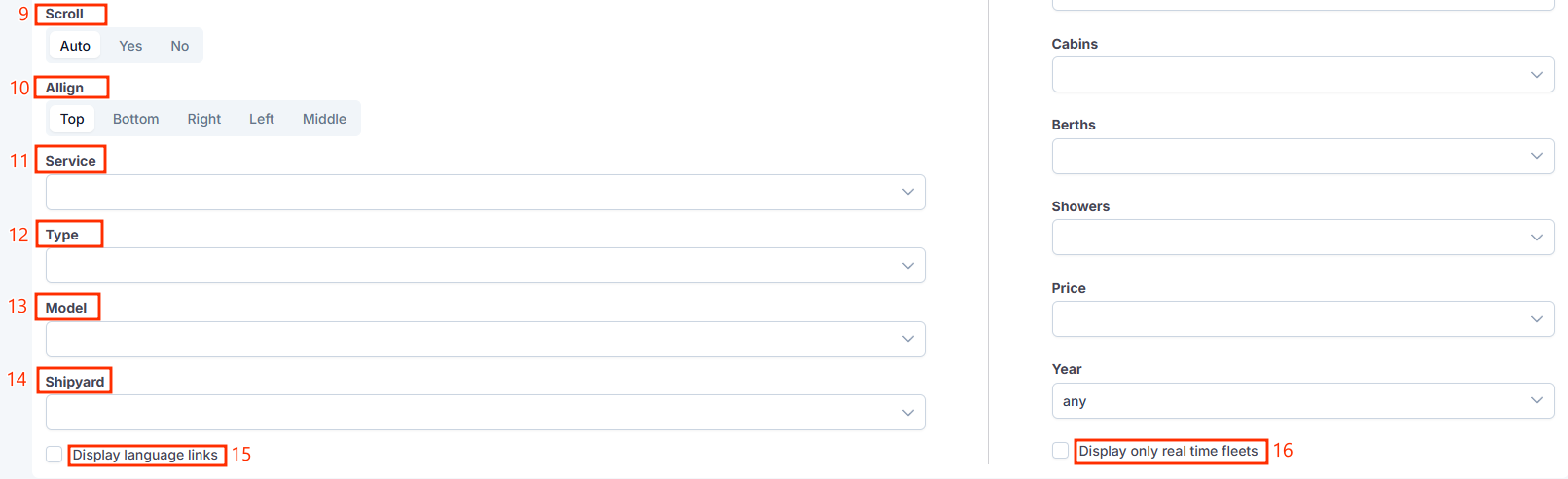
Task: Open the Type dropdown
Action: 485,266
